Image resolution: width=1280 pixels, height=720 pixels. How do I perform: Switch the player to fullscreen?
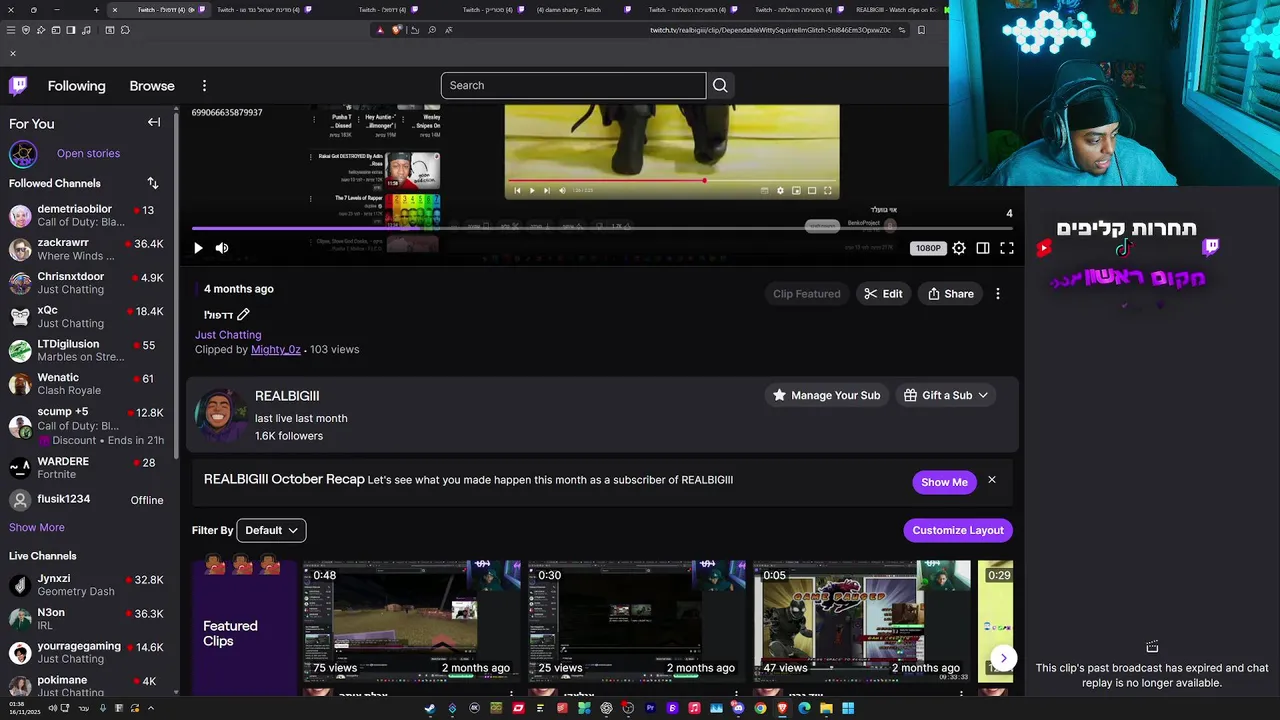tap(1007, 248)
